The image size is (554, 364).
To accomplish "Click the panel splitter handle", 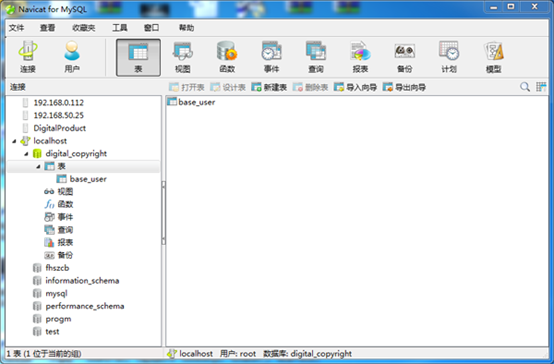I will [x=164, y=213].
